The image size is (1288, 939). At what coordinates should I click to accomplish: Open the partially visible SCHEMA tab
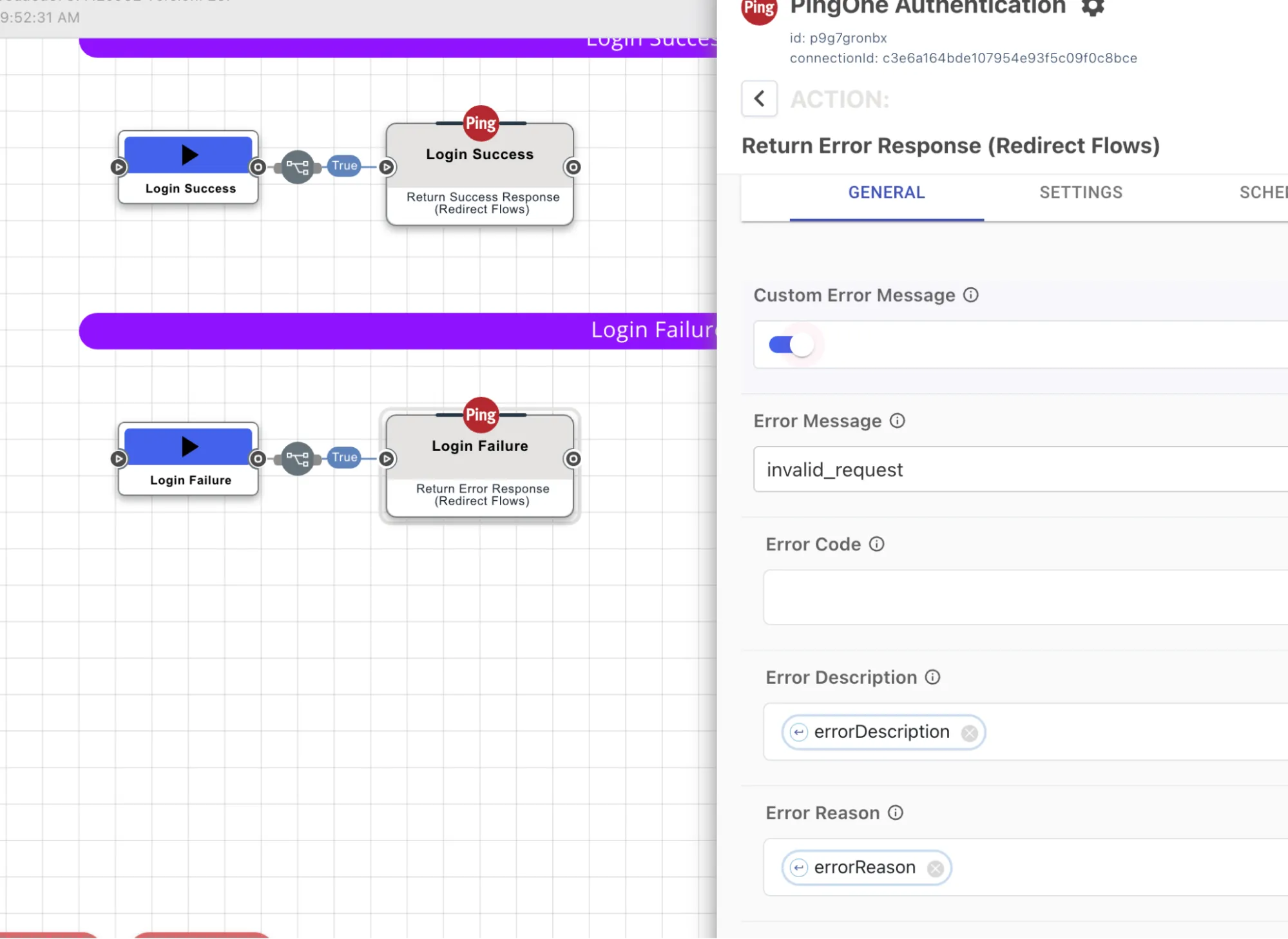(x=1263, y=192)
